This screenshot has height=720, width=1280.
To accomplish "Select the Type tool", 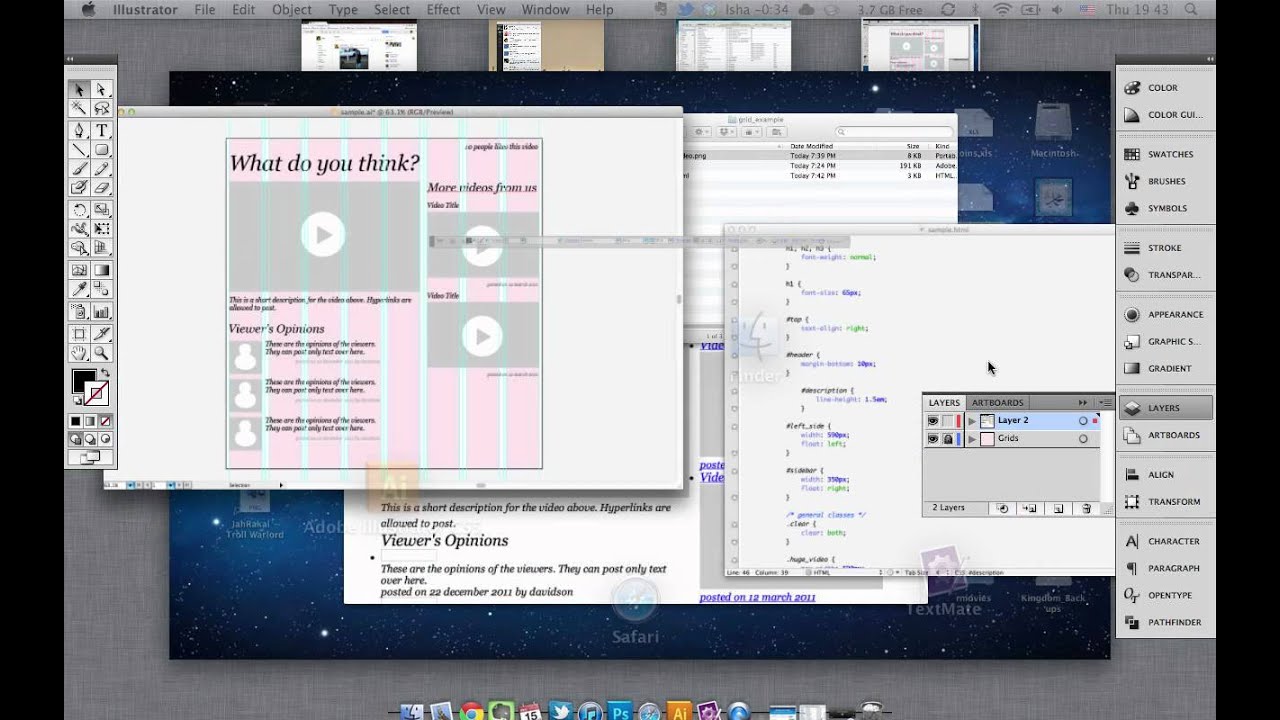I will click(103, 130).
